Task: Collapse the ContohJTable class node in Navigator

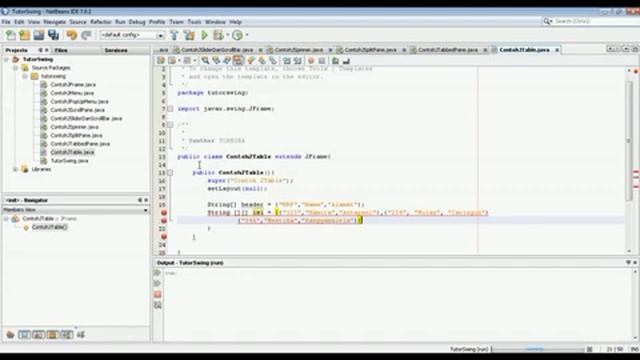Action: coord(7,219)
